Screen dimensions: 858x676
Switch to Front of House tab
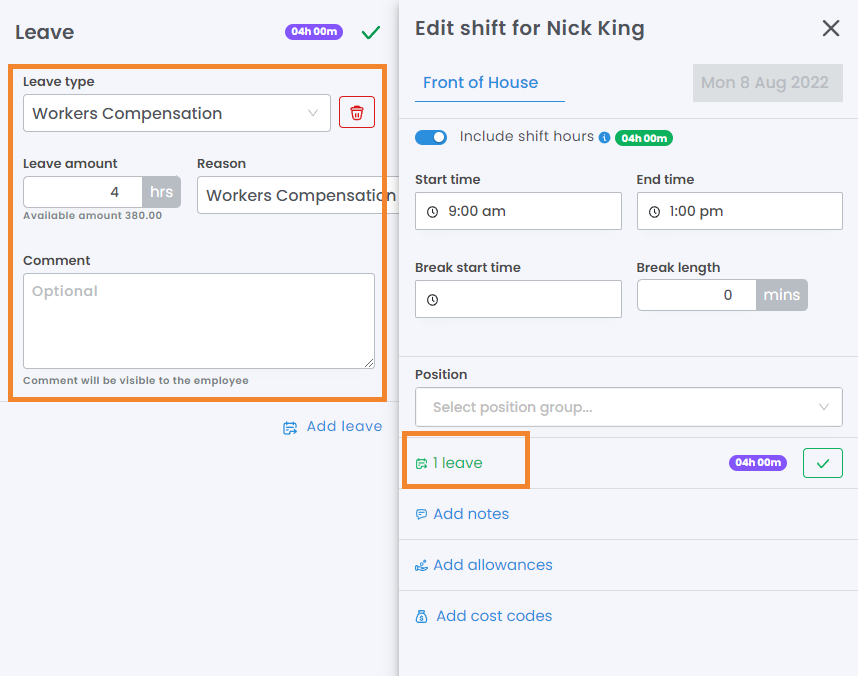click(x=480, y=83)
